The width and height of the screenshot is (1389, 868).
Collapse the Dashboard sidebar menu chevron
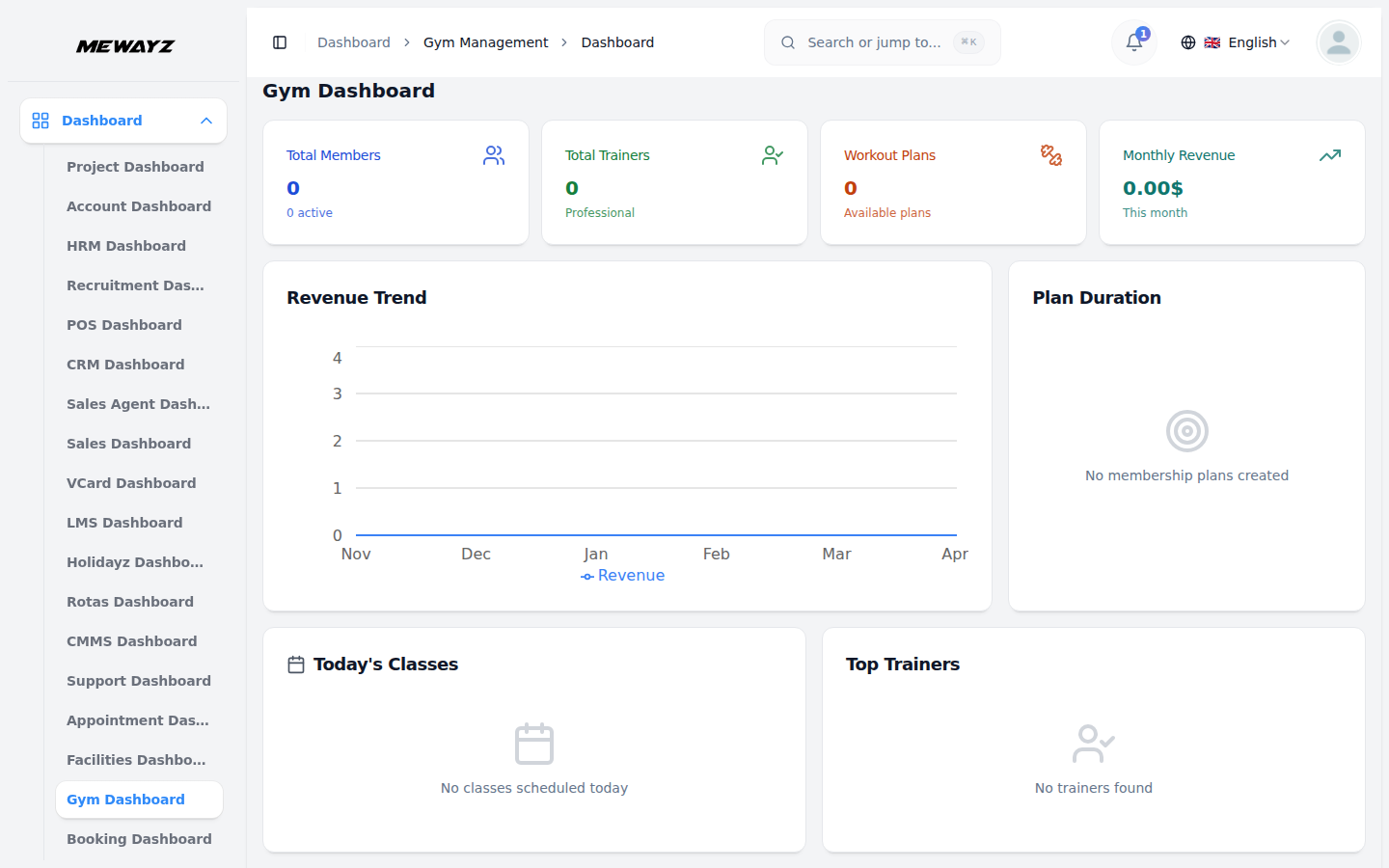[206, 121]
